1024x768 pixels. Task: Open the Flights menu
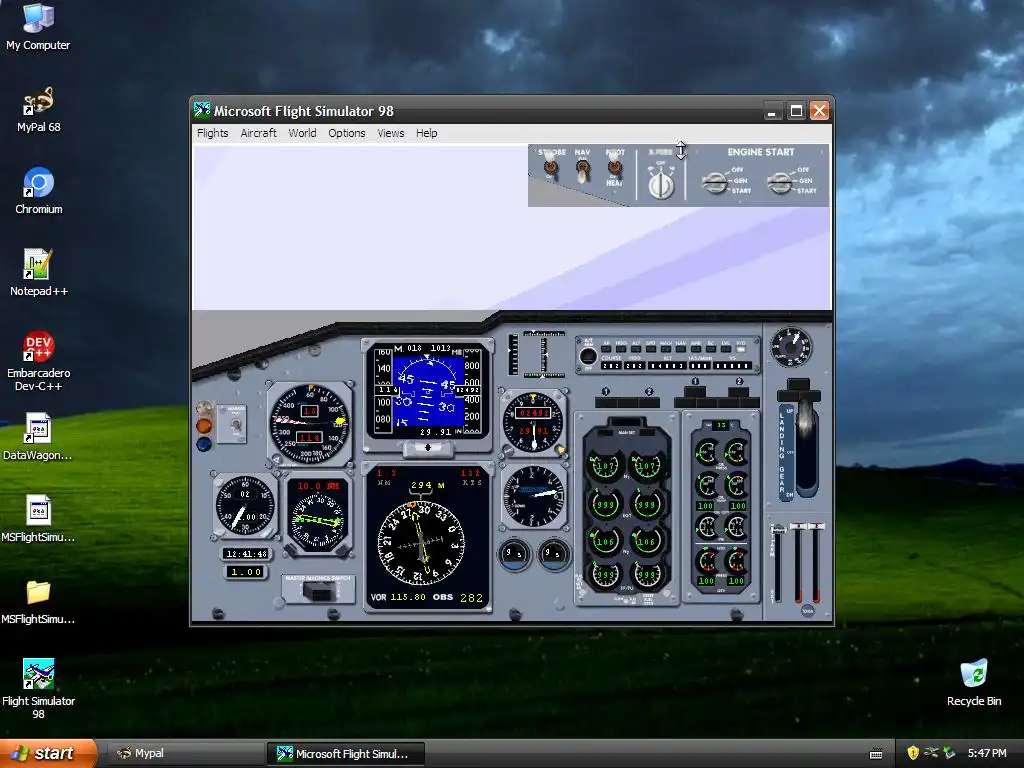pyautogui.click(x=212, y=133)
